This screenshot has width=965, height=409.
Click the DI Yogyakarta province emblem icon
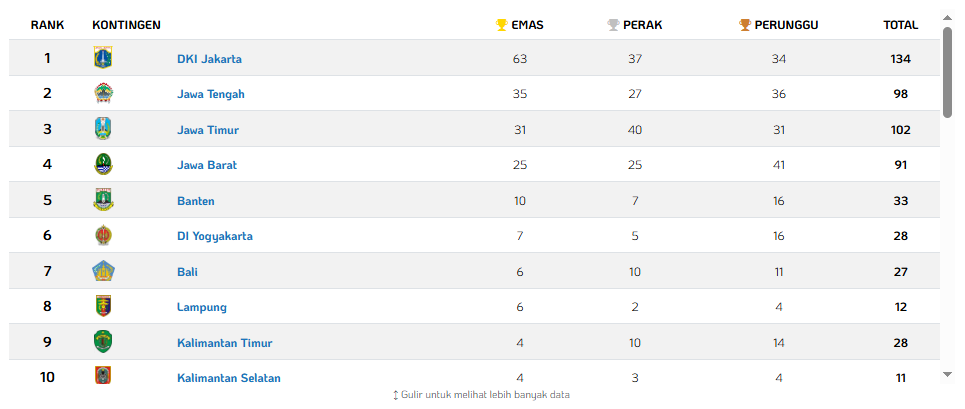[103, 236]
